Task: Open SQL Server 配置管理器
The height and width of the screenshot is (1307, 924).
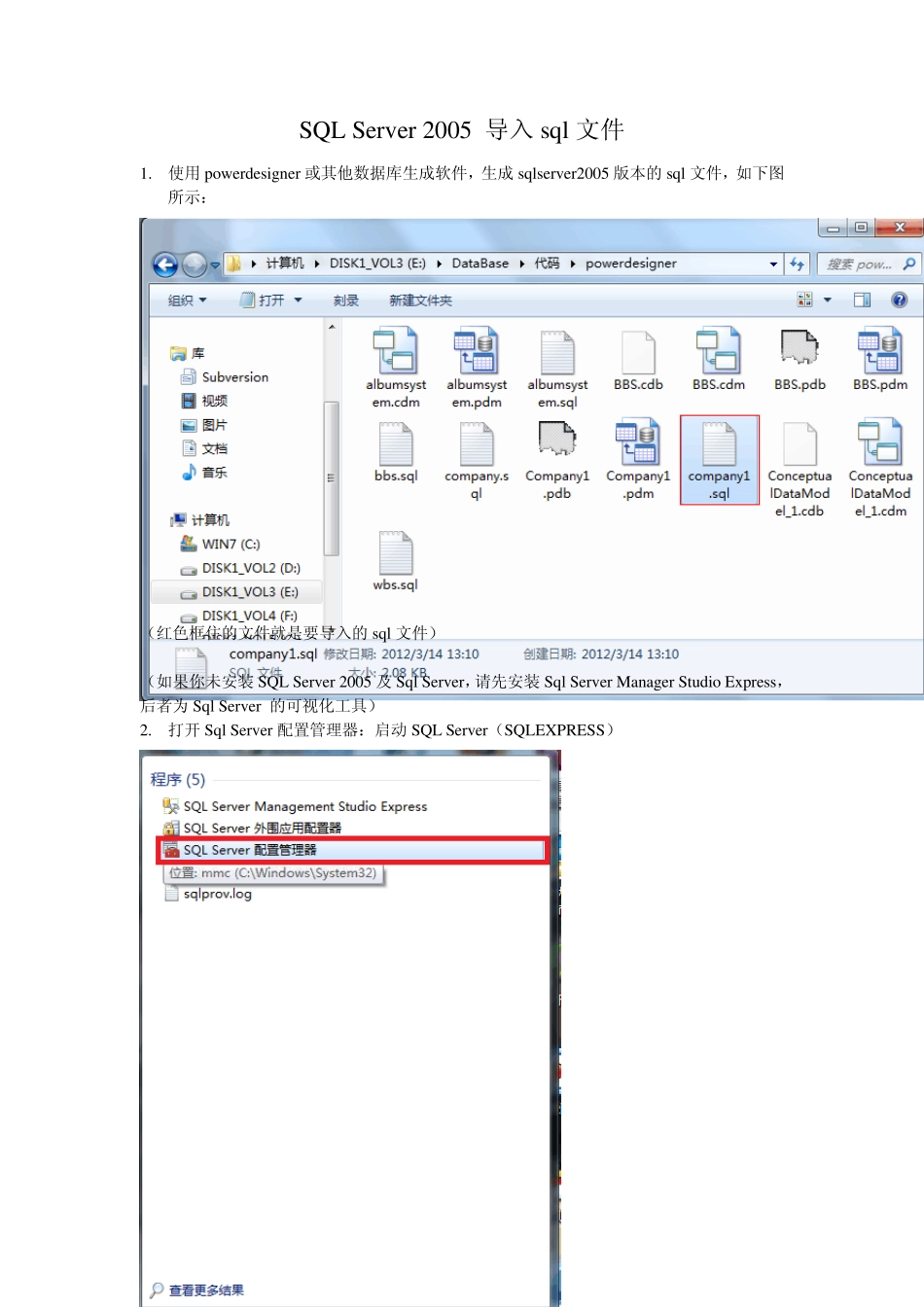Action: (x=352, y=850)
